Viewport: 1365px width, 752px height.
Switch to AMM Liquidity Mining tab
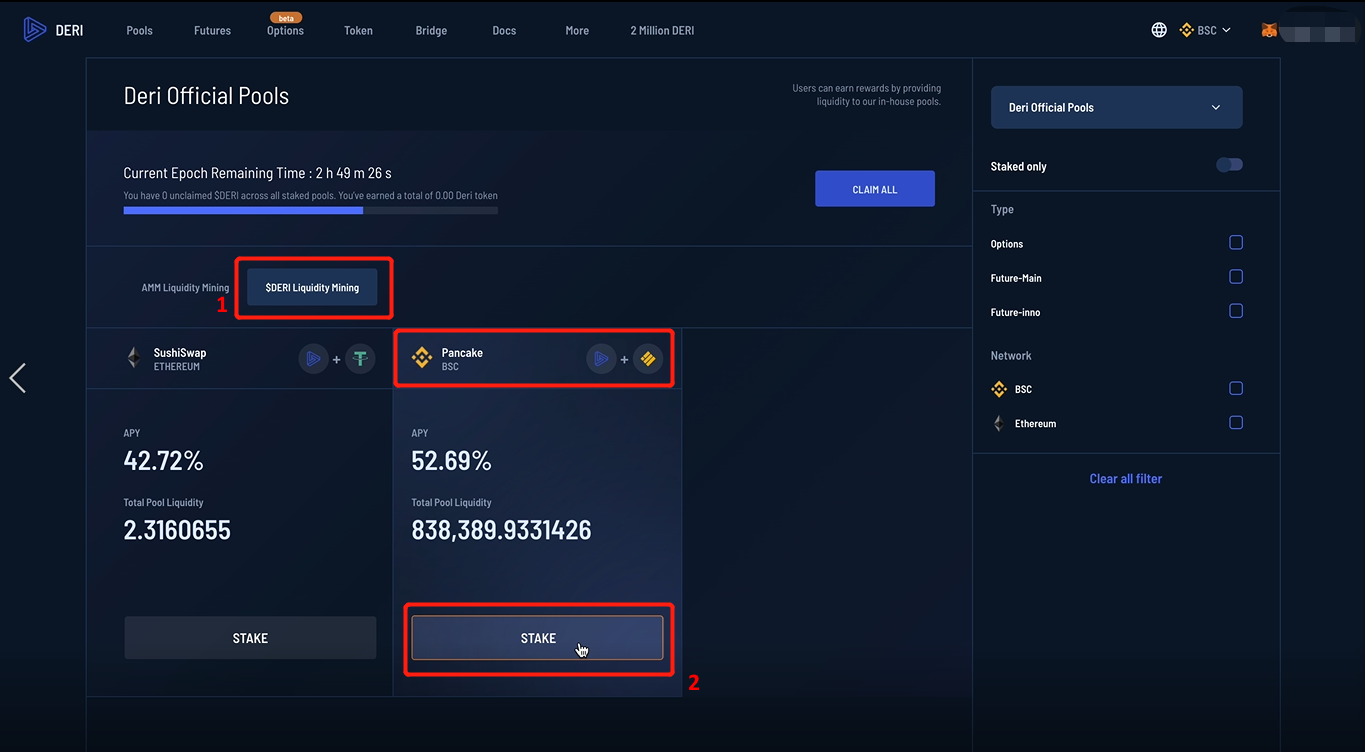[x=185, y=288]
